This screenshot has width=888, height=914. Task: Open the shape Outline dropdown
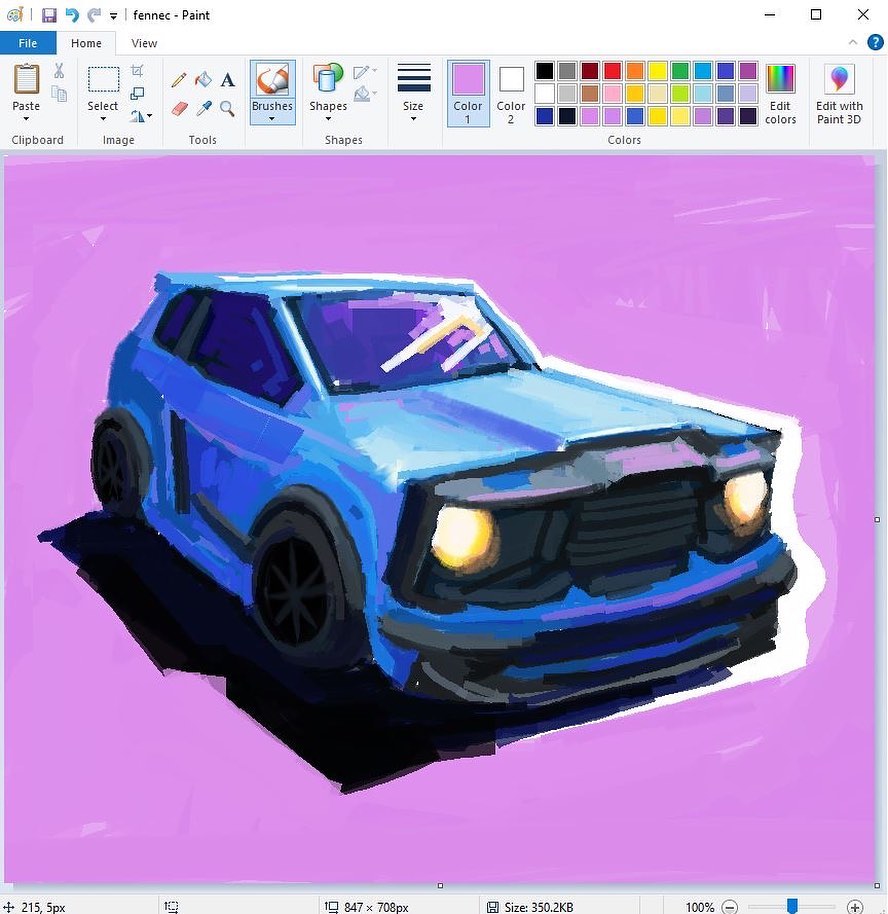(366, 72)
